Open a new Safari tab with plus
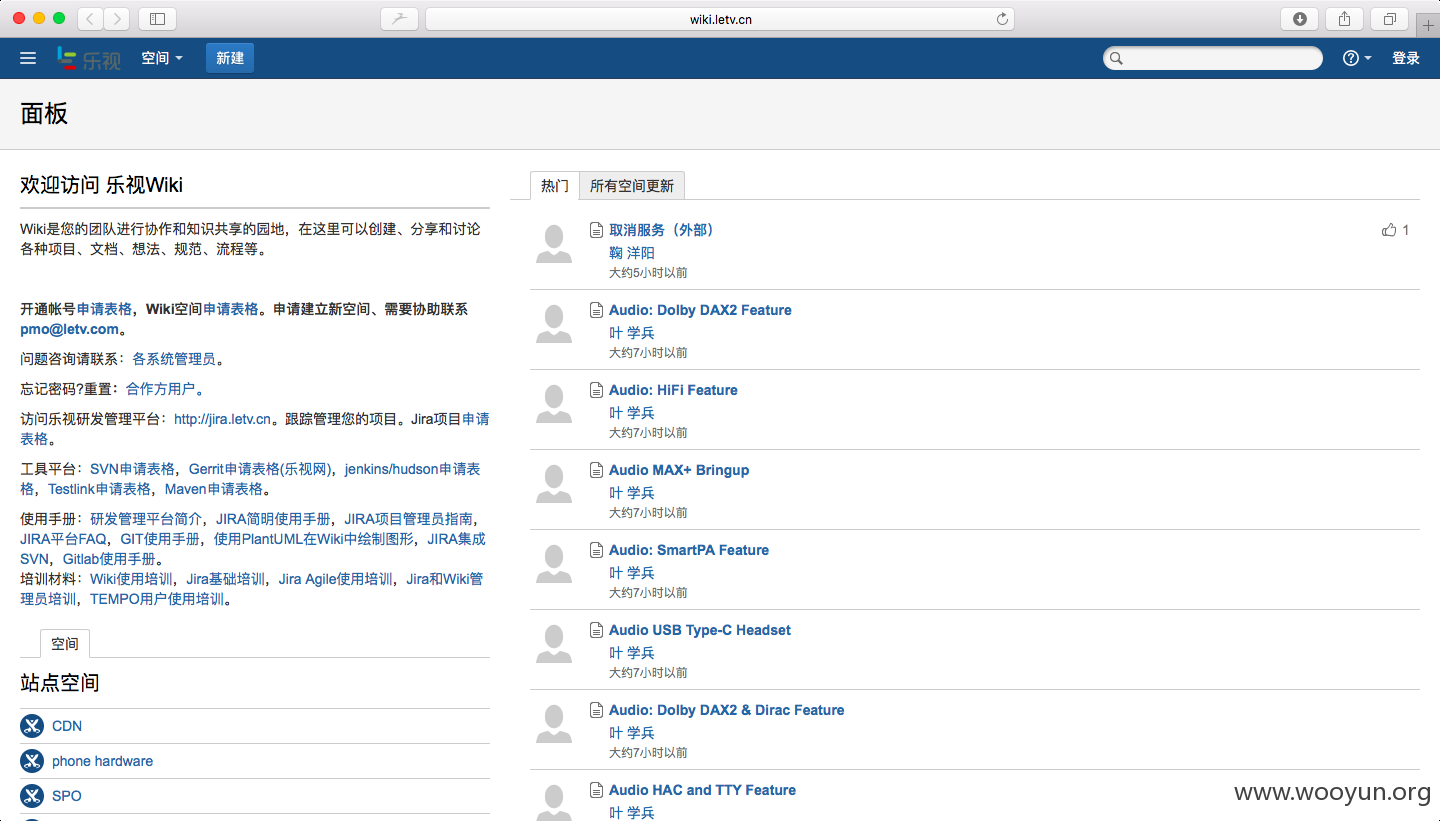Image resolution: width=1440 pixels, height=821 pixels. (1428, 25)
